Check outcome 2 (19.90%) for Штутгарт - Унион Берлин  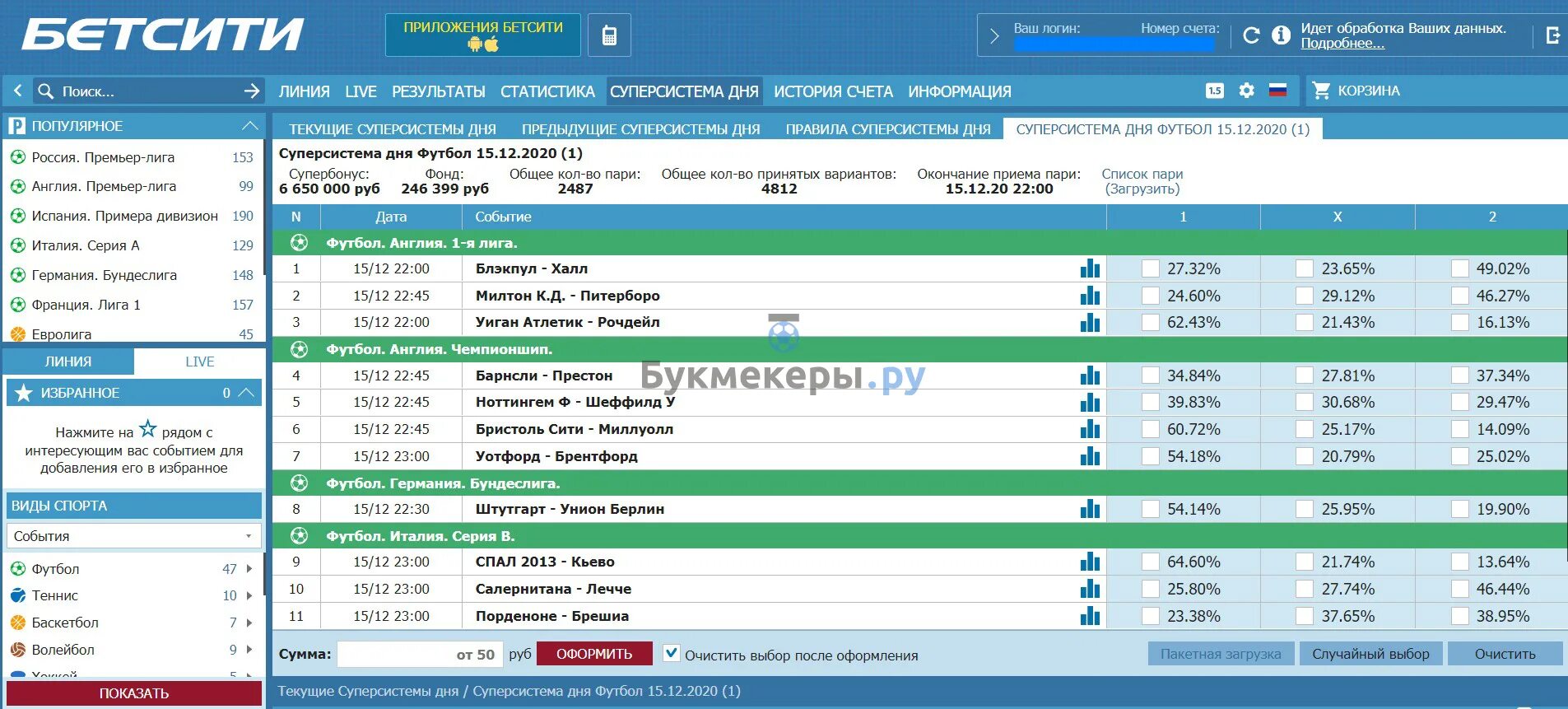(1460, 509)
